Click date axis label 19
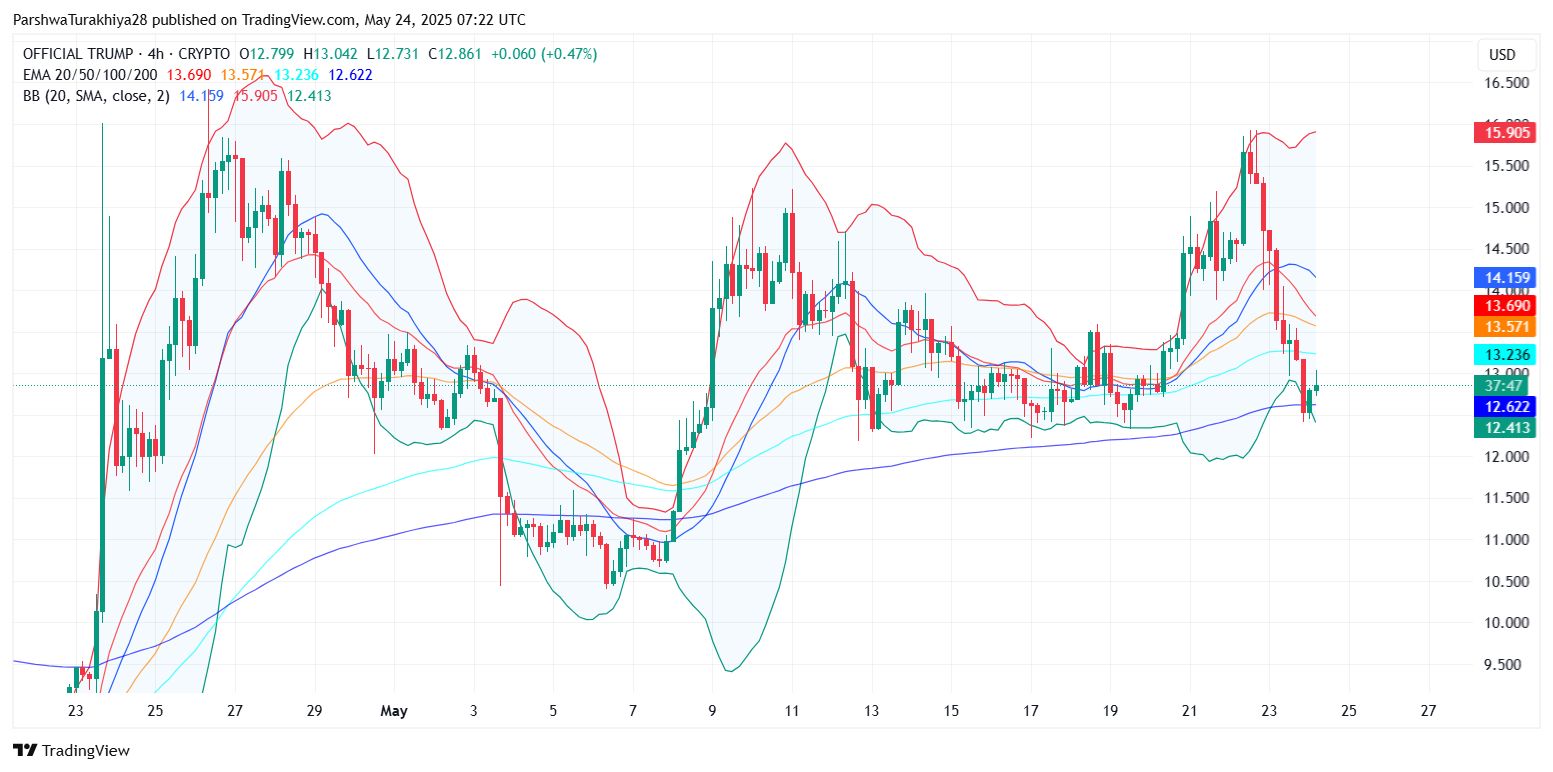The image size is (1553, 772). [x=1110, y=711]
